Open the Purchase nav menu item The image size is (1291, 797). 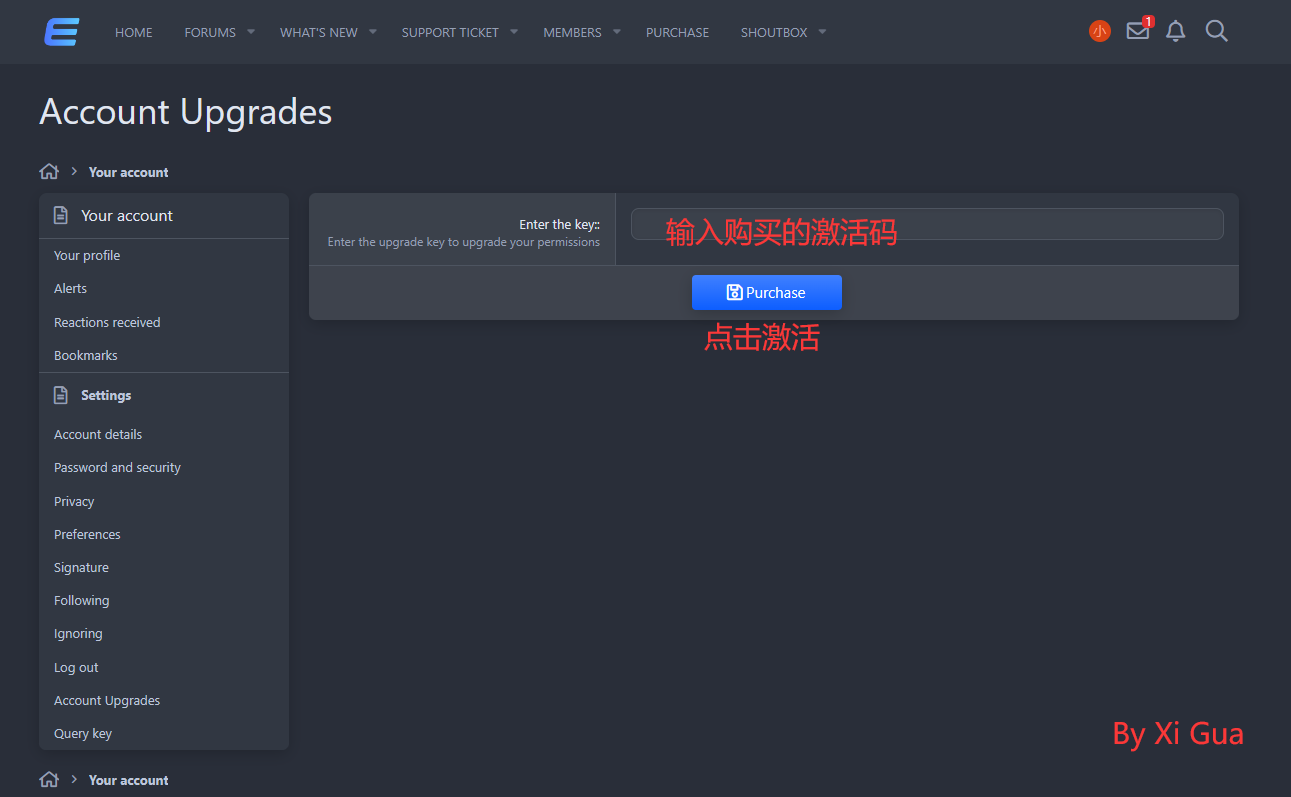(x=677, y=32)
